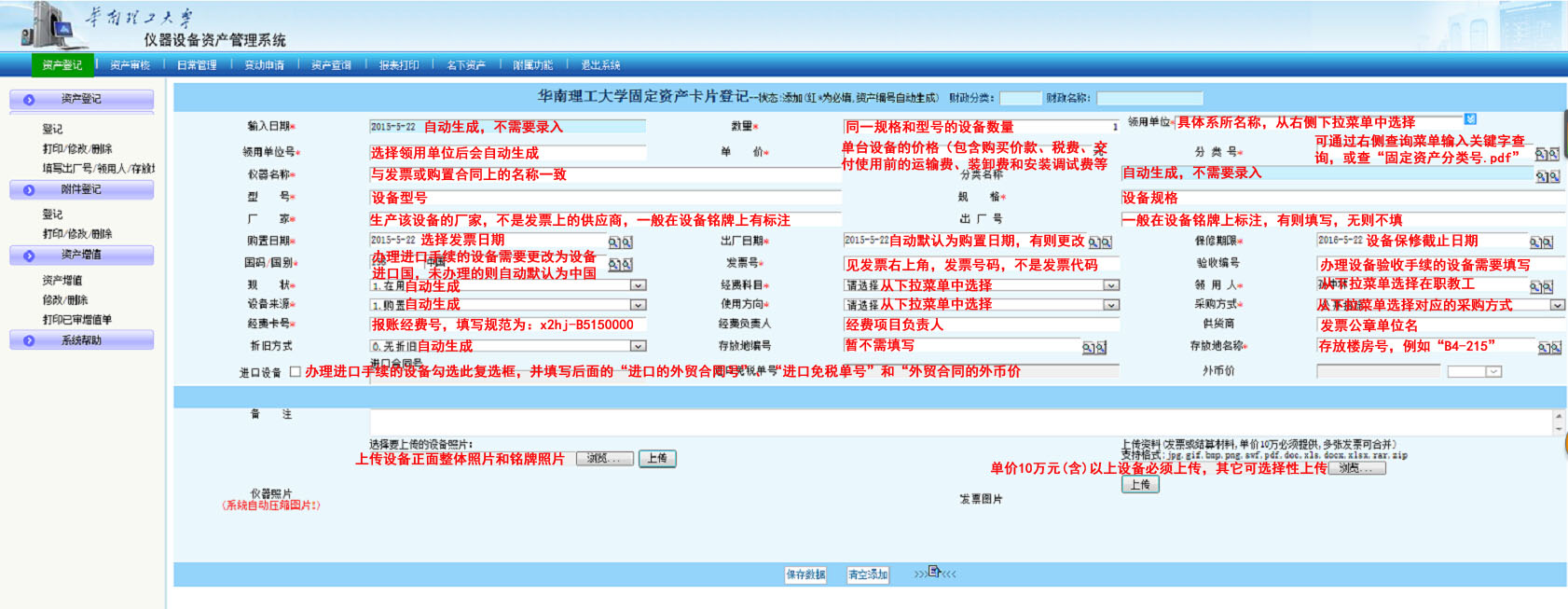This screenshot has width=1568, height=609.
Task: Open the 变动申请 top menu item
Action: click(264, 65)
